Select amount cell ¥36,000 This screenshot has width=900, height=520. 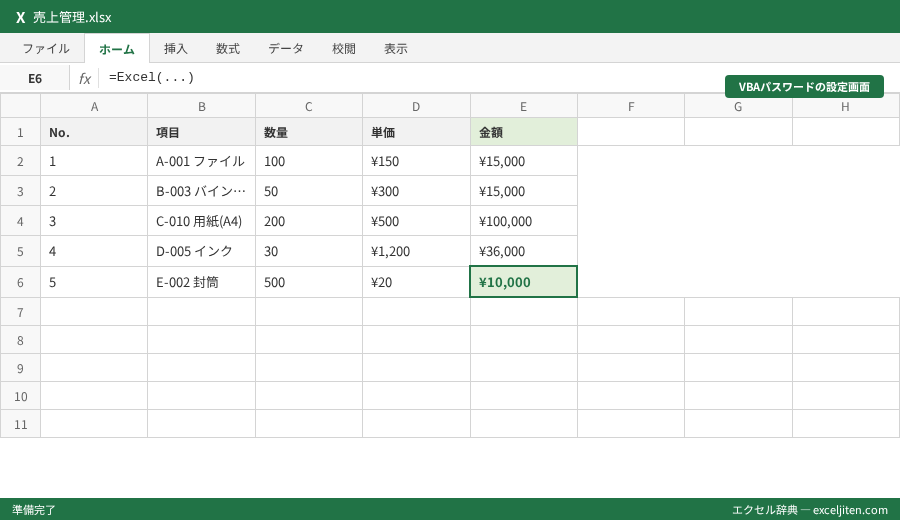[523, 251]
